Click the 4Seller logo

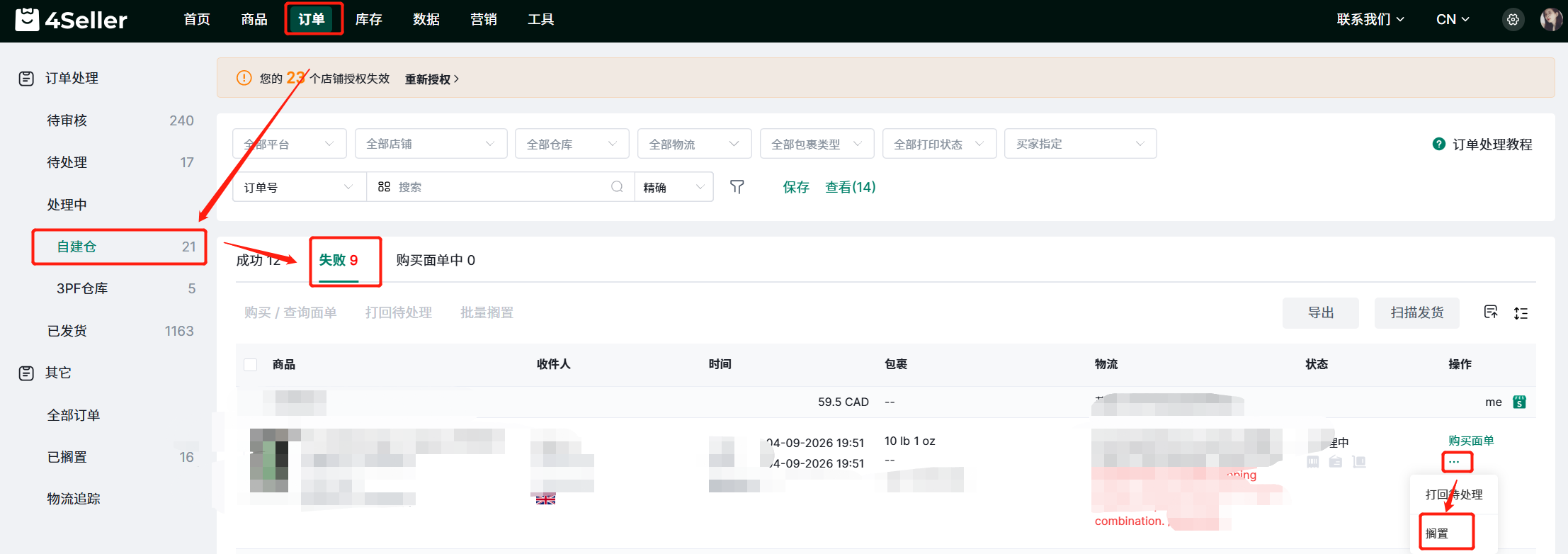[x=72, y=20]
